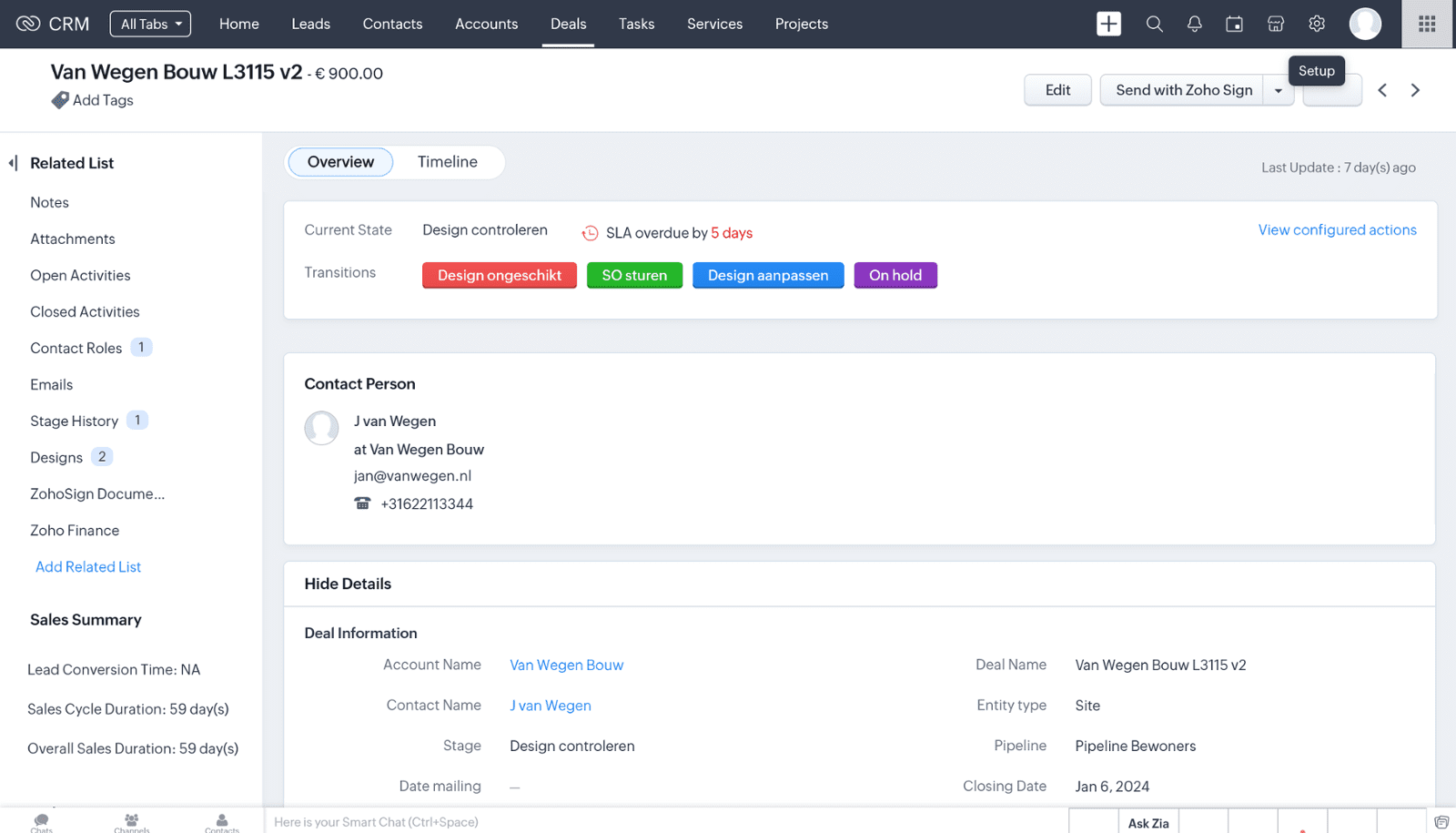Click jan@vanwegen.nl email address
Viewport: 1456px width, 833px height.
point(412,476)
